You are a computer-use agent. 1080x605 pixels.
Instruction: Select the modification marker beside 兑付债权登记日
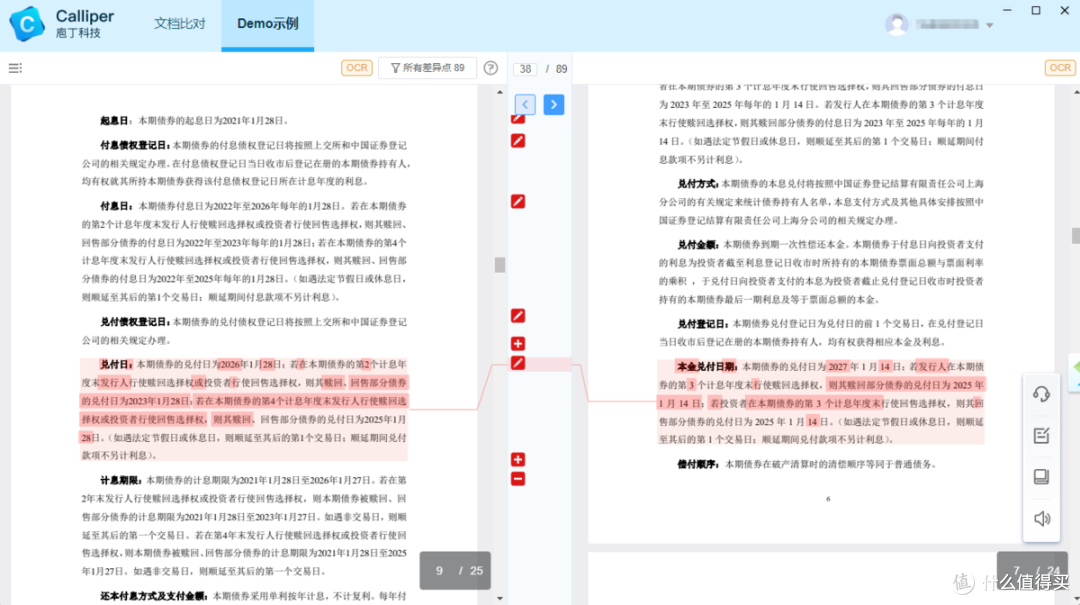pos(518,316)
